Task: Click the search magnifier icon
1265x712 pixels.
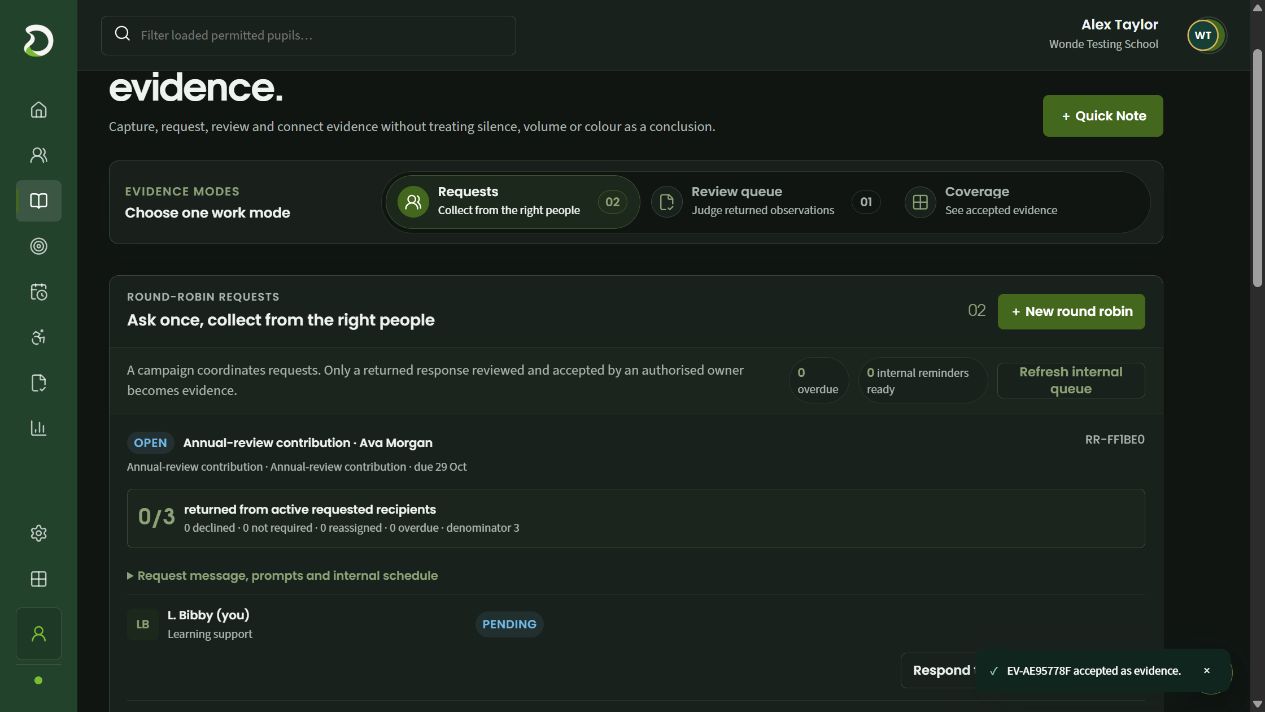Action: 122,34
